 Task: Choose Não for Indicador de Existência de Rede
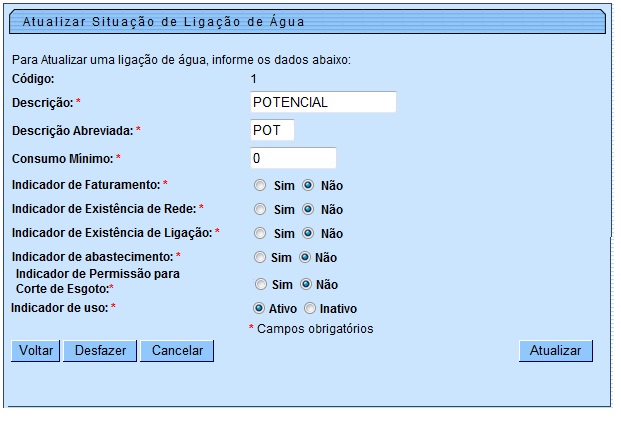coord(308,209)
